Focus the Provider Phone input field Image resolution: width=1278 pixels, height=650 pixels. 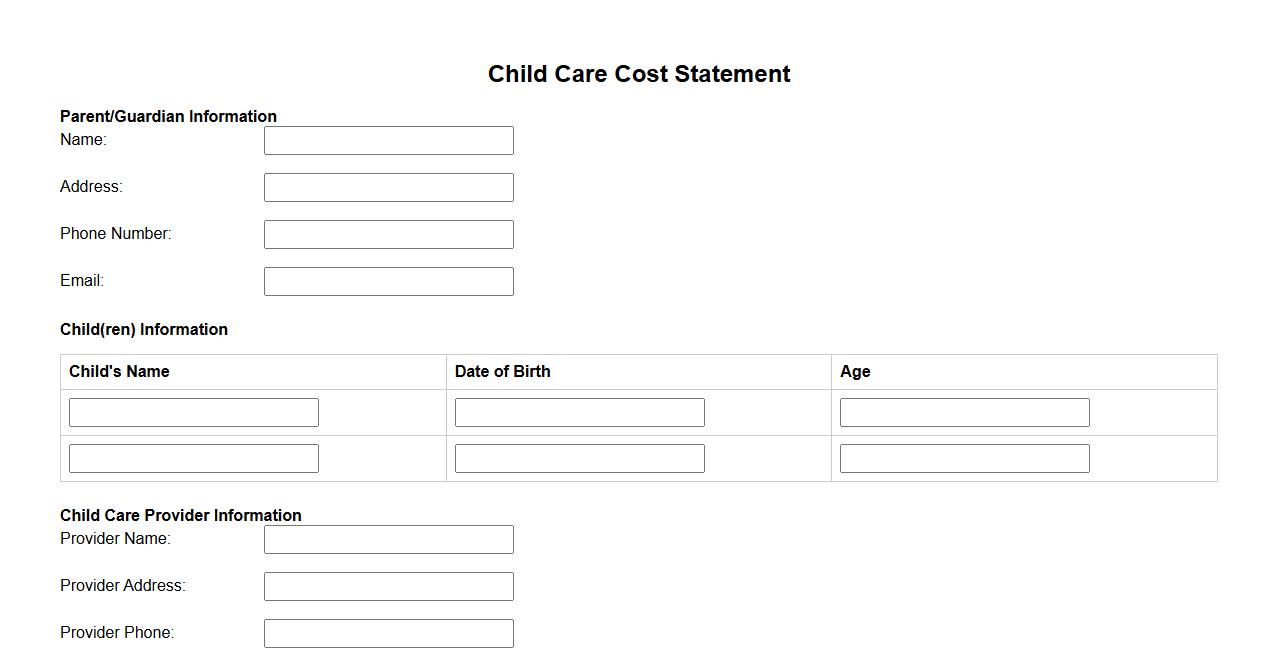coord(388,634)
